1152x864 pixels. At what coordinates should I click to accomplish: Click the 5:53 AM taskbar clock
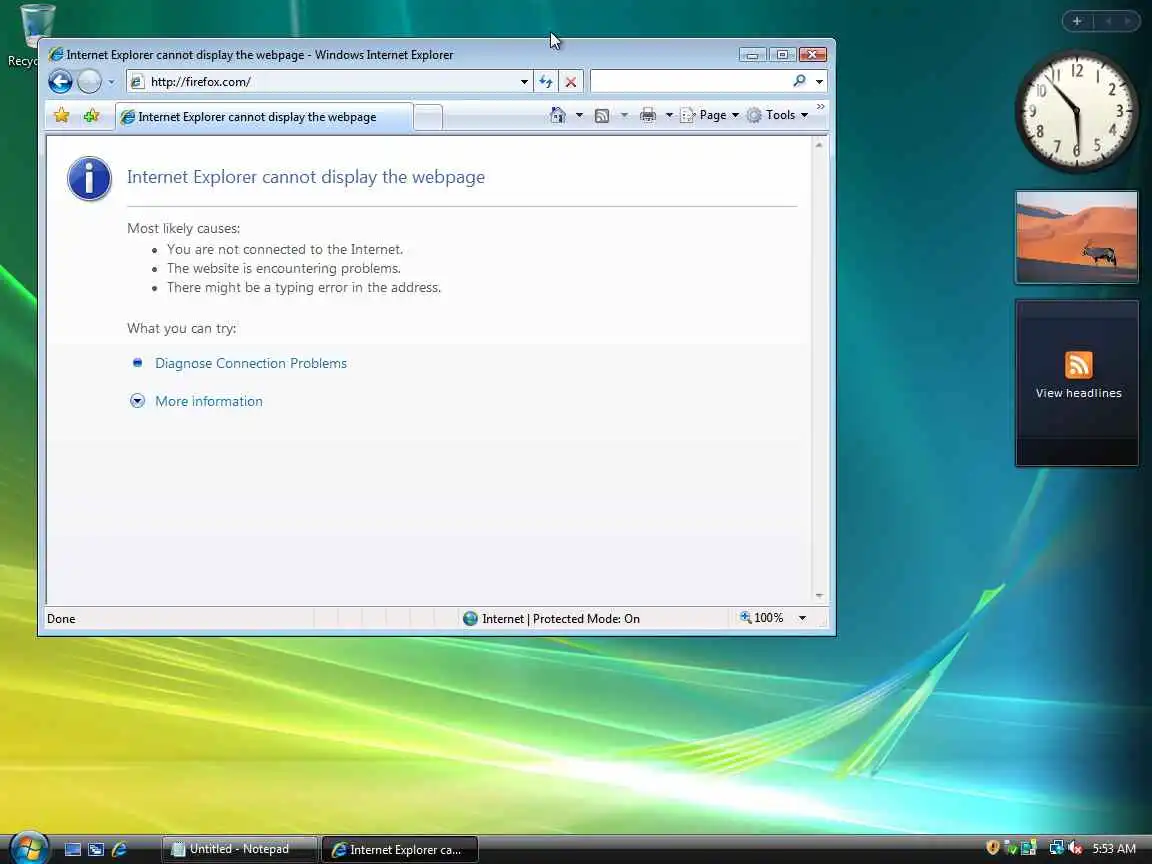(x=1114, y=849)
